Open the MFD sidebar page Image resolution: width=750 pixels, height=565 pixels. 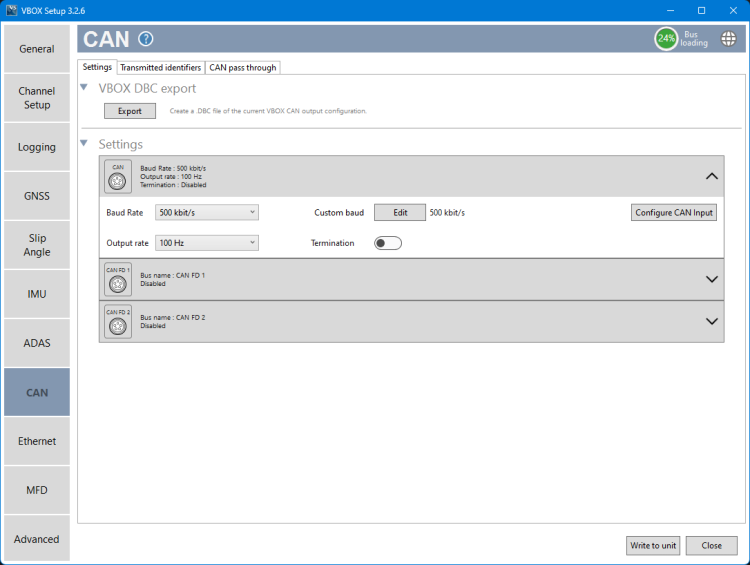point(37,490)
